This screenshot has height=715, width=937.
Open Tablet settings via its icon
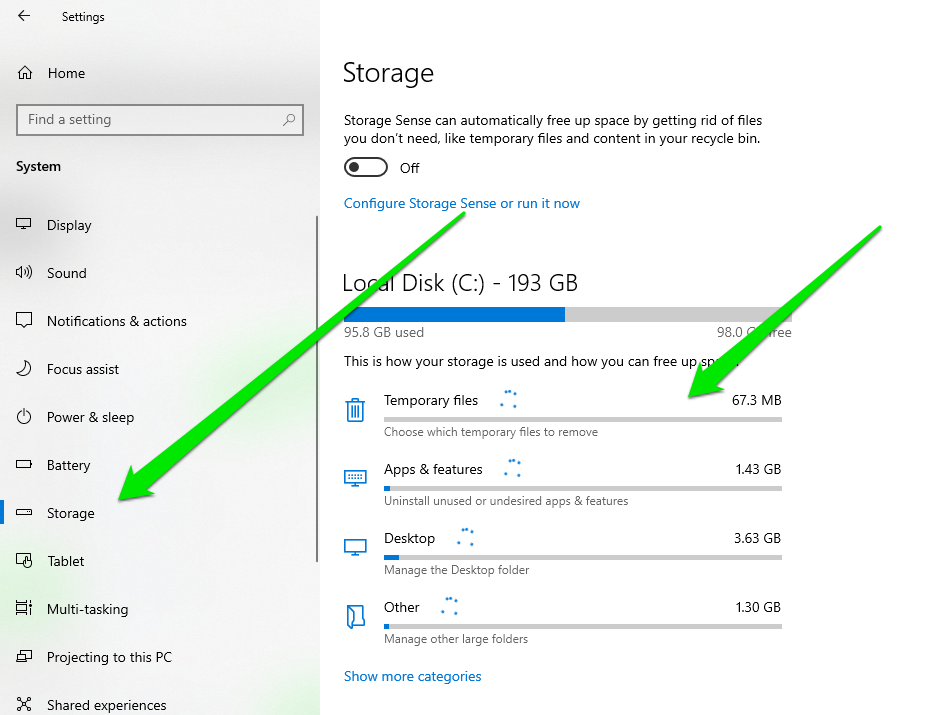(22, 561)
